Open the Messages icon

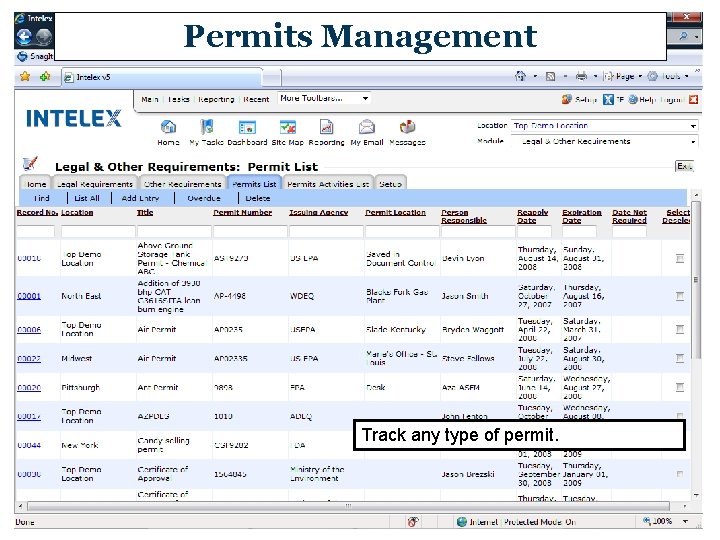tap(407, 127)
